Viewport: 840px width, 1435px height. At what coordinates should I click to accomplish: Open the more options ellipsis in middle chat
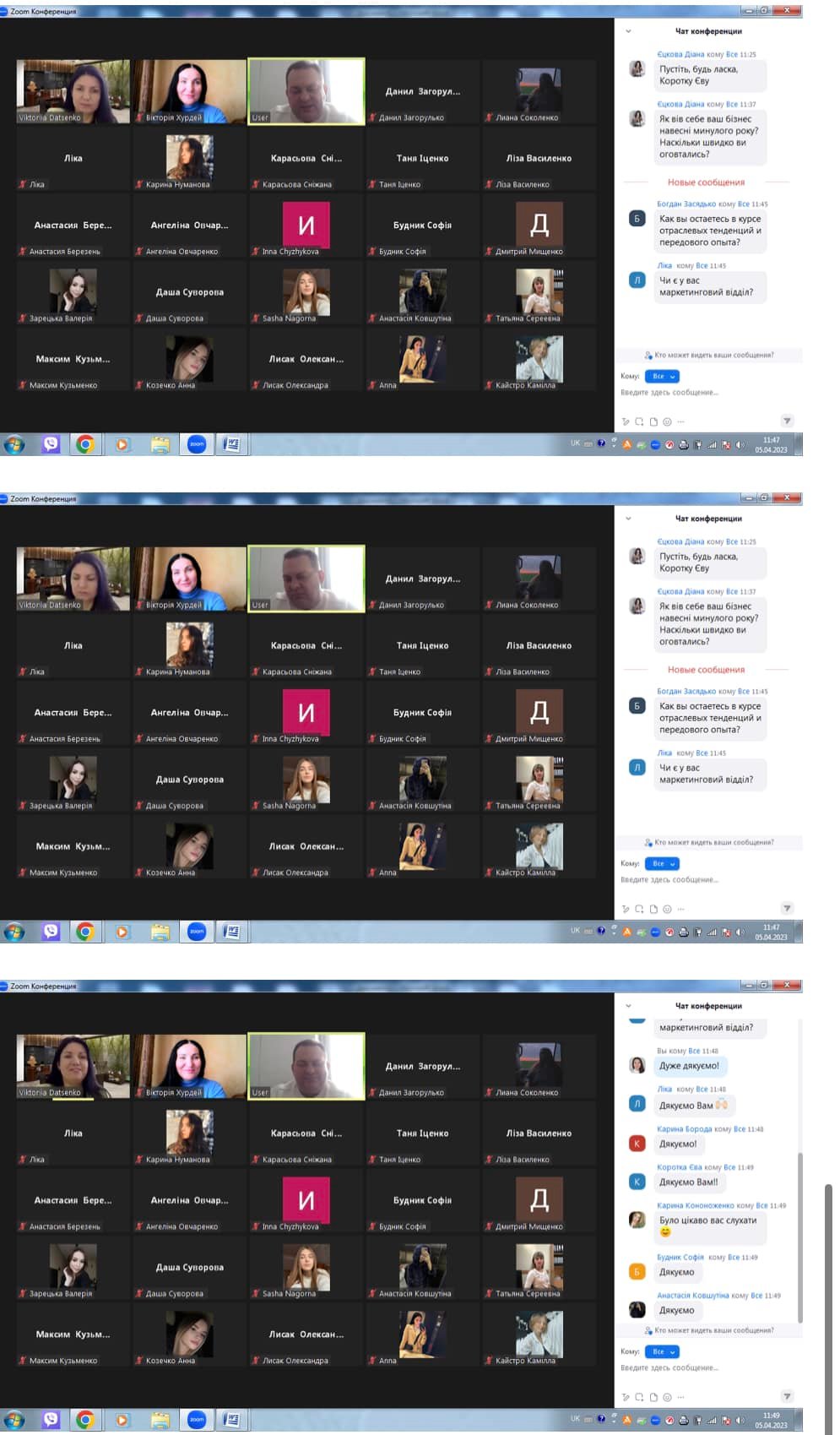click(x=680, y=910)
